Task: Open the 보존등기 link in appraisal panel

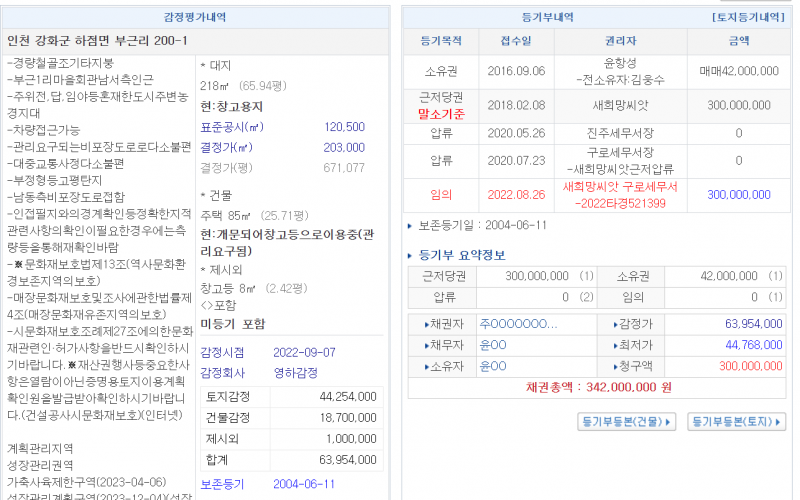Action: click(x=222, y=484)
